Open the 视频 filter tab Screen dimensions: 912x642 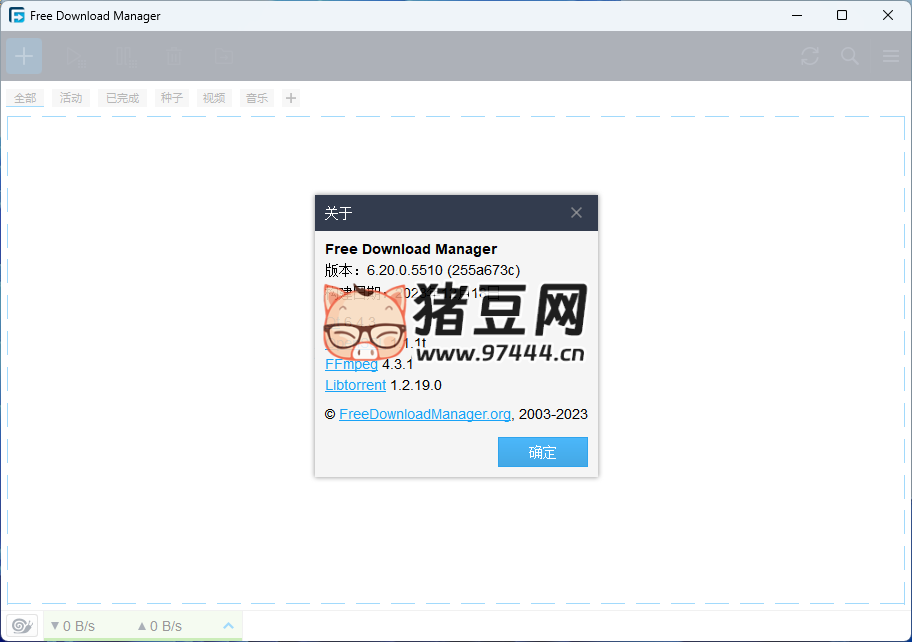tap(214, 98)
